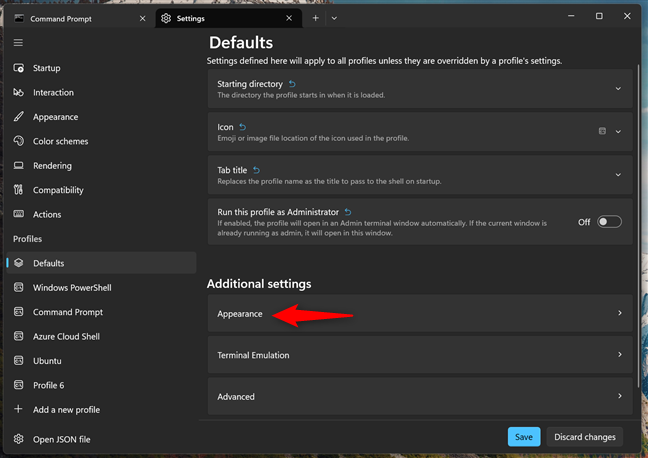
Task: Open the new tab profile dropdown
Action: tap(334, 18)
